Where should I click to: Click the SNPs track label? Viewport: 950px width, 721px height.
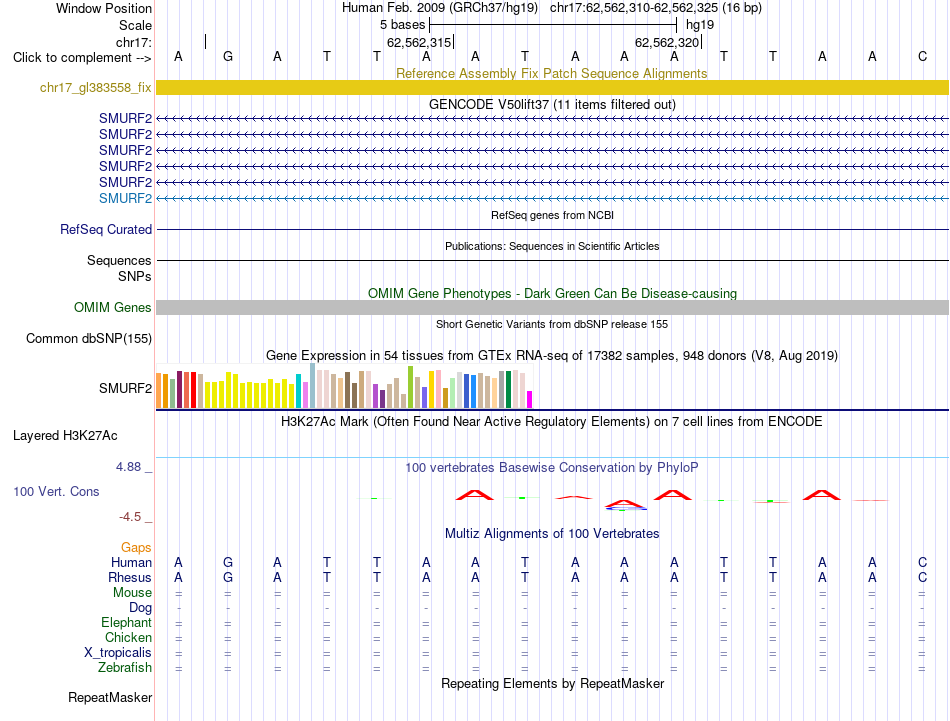coord(135,276)
